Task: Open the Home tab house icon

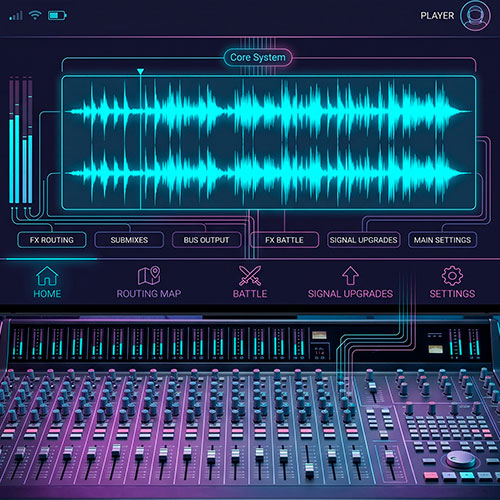Action: point(47,276)
